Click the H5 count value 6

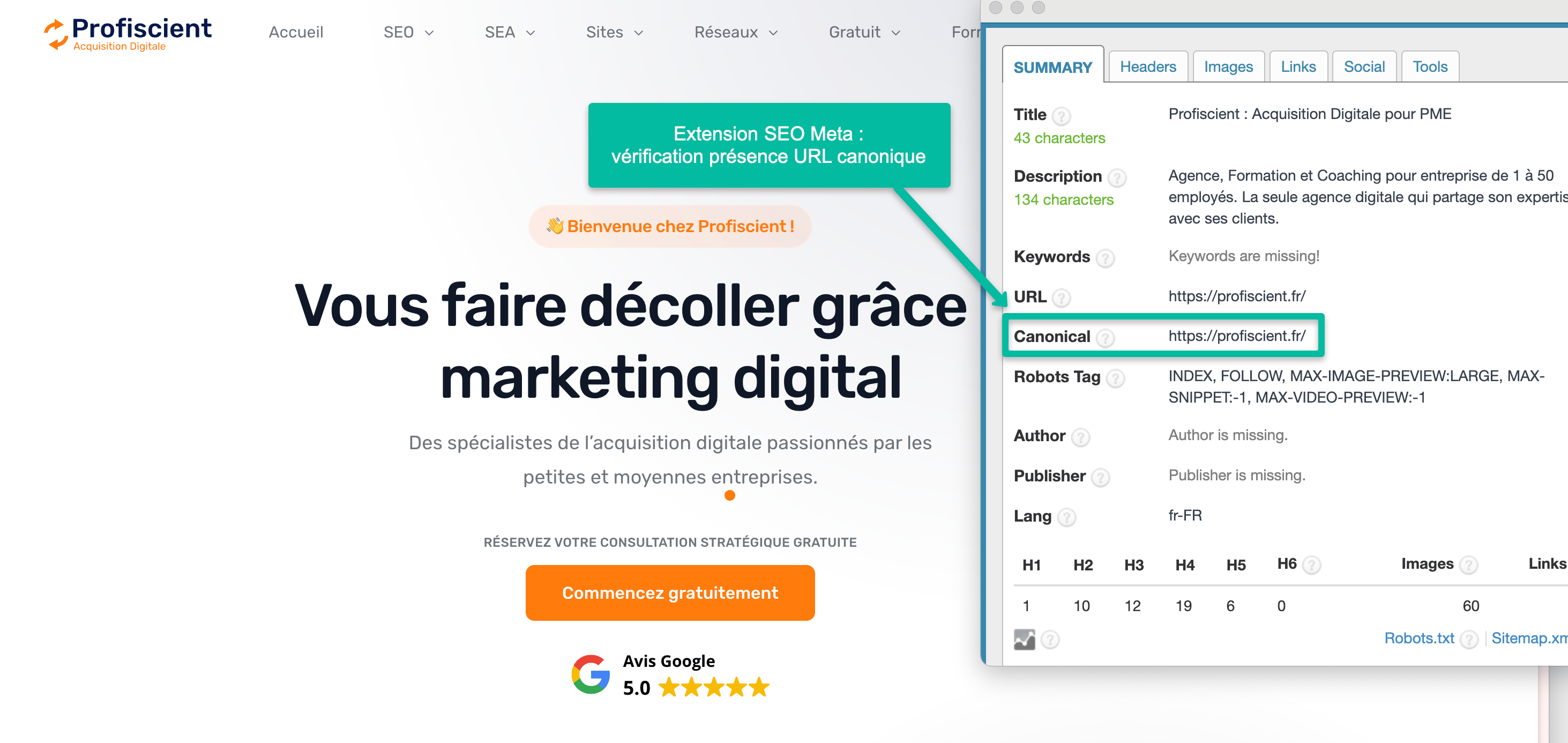(1230, 606)
